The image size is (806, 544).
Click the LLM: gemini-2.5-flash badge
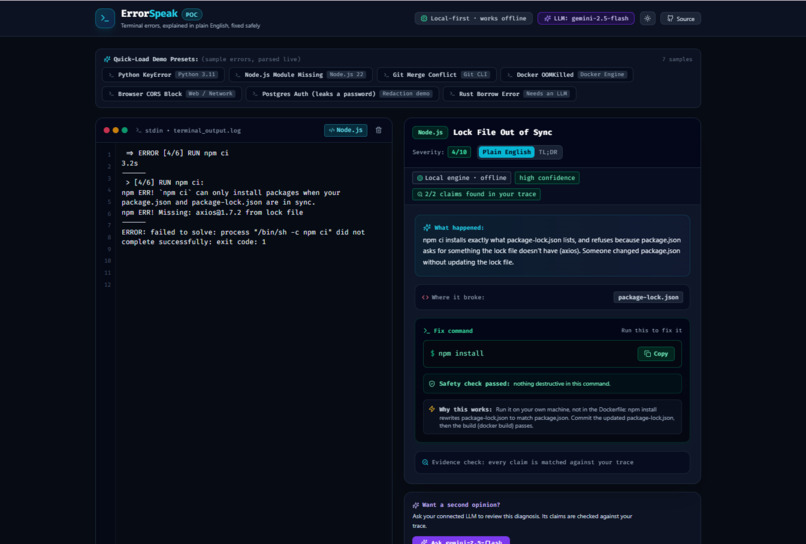(585, 19)
